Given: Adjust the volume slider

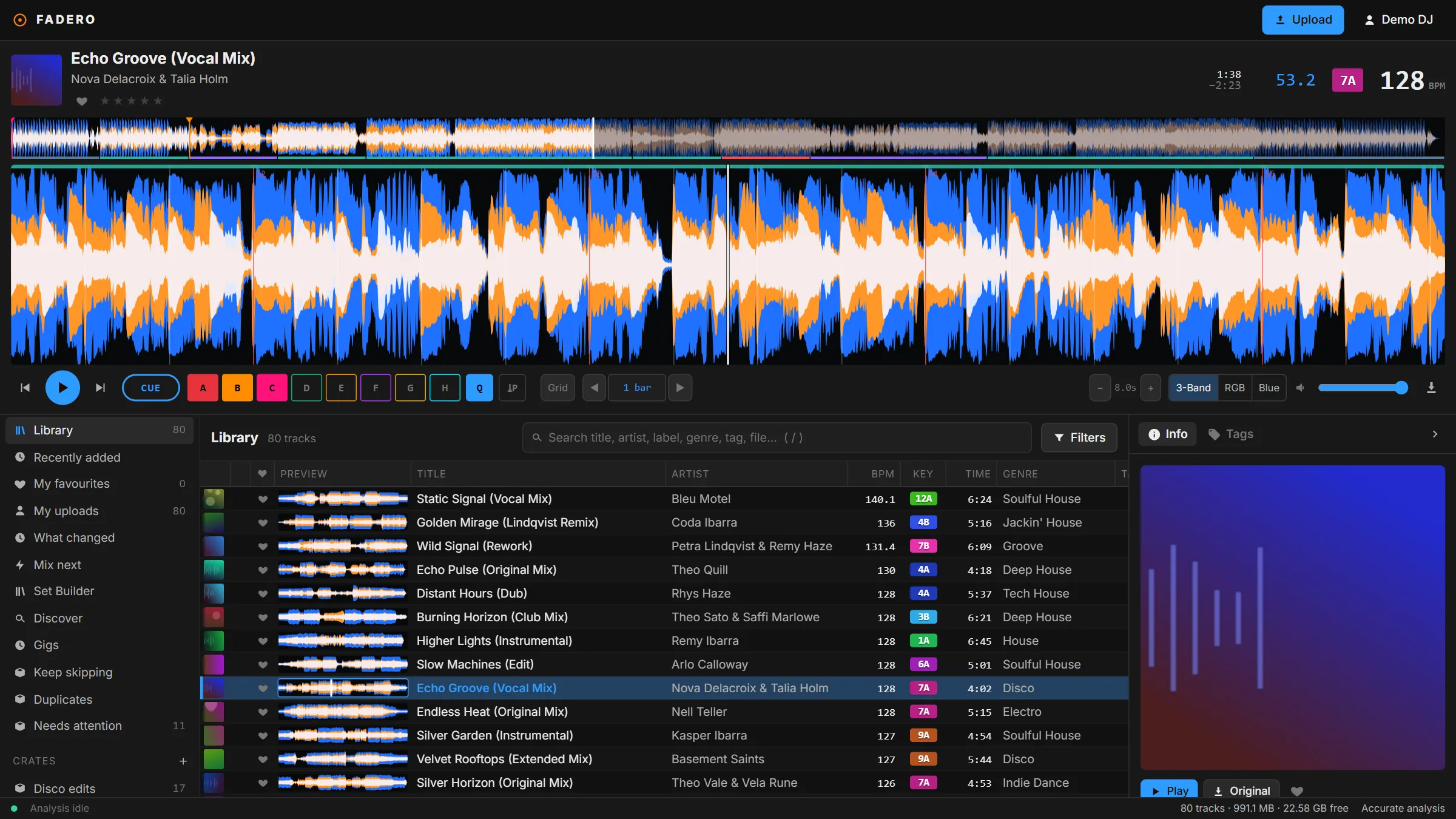Looking at the screenshot, I should coord(1363,388).
